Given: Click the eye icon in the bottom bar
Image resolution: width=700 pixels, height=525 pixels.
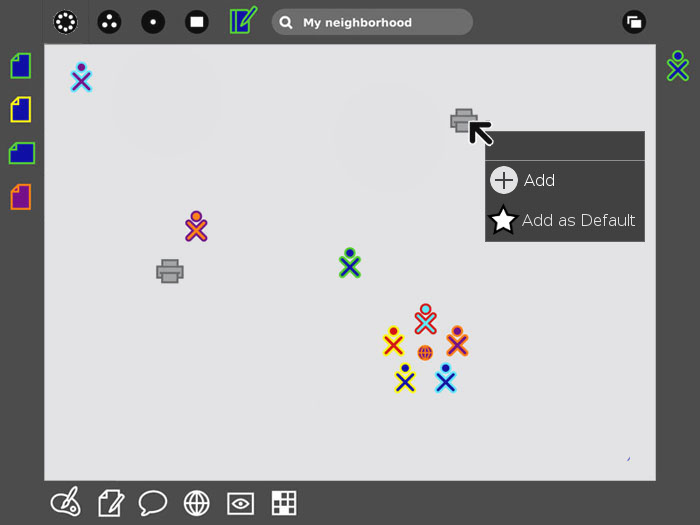Looking at the screenshot, I should point(240,502).
